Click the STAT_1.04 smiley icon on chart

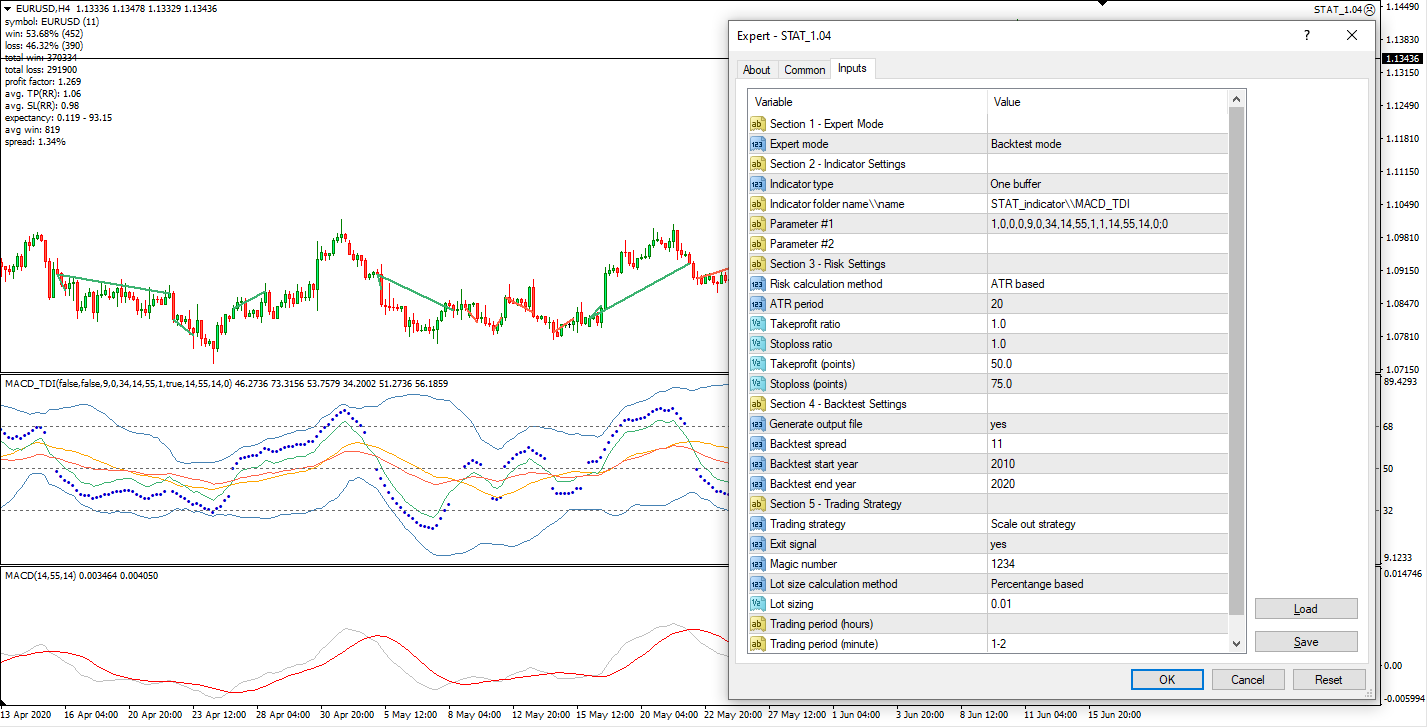[x=1369, y=10]
